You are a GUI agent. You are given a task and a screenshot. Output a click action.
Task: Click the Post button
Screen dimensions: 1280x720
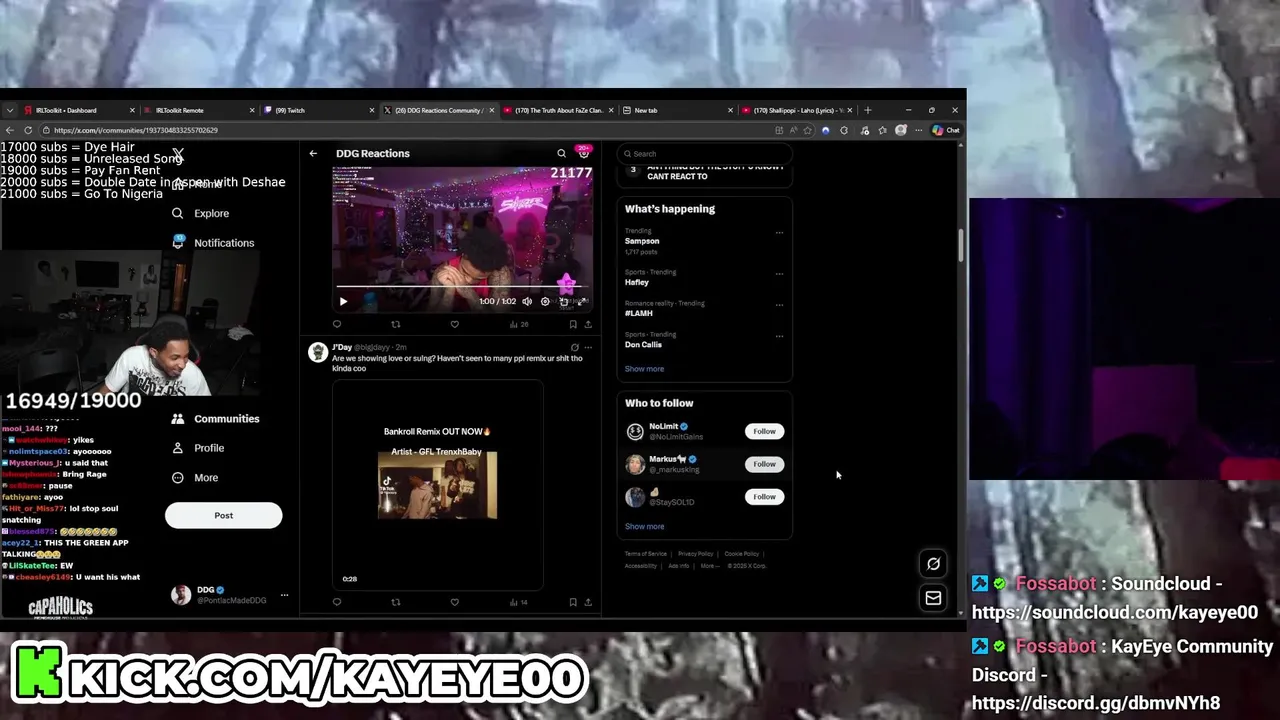point(223,516)
